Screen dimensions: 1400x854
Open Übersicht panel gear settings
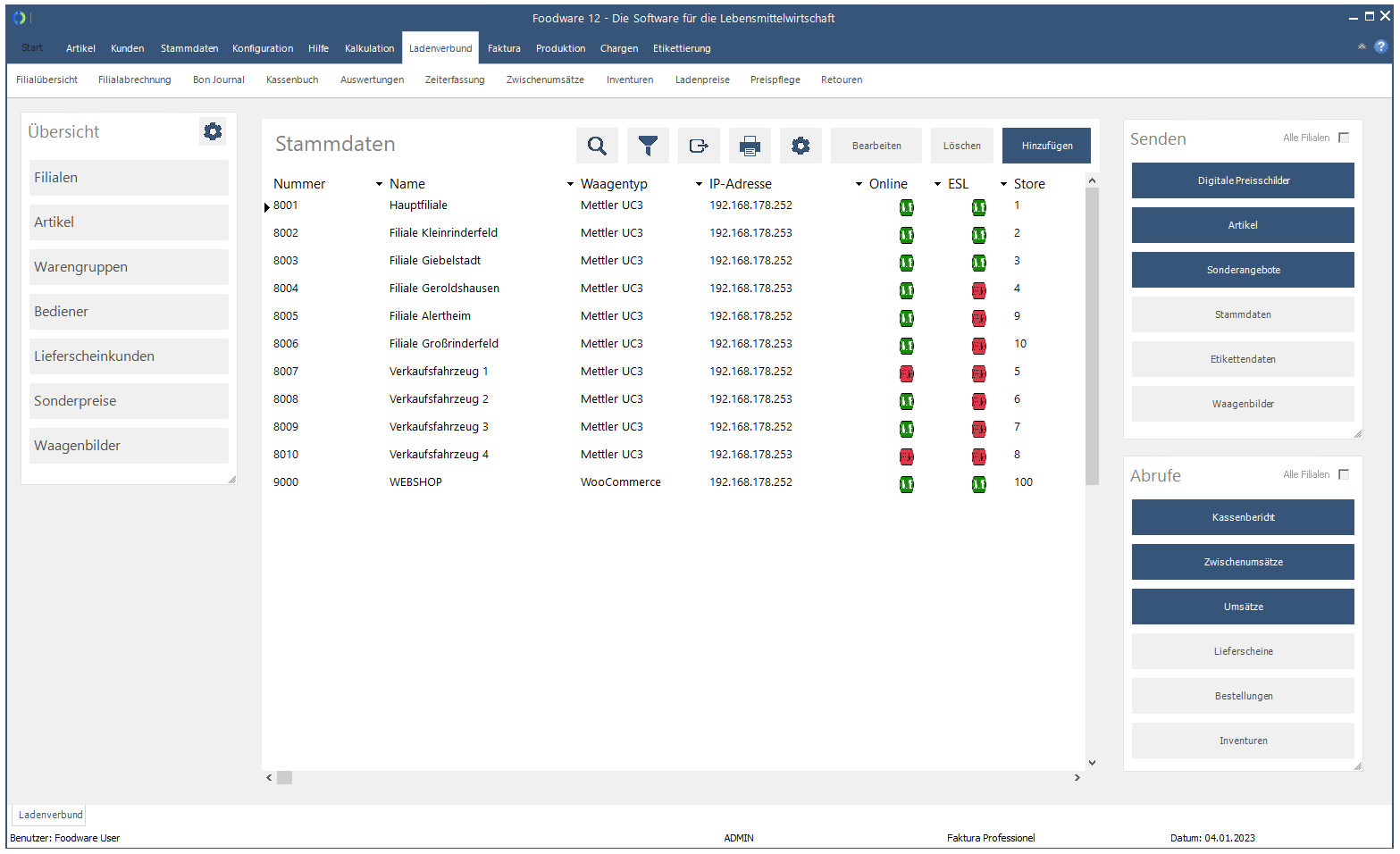coord(213,131)
